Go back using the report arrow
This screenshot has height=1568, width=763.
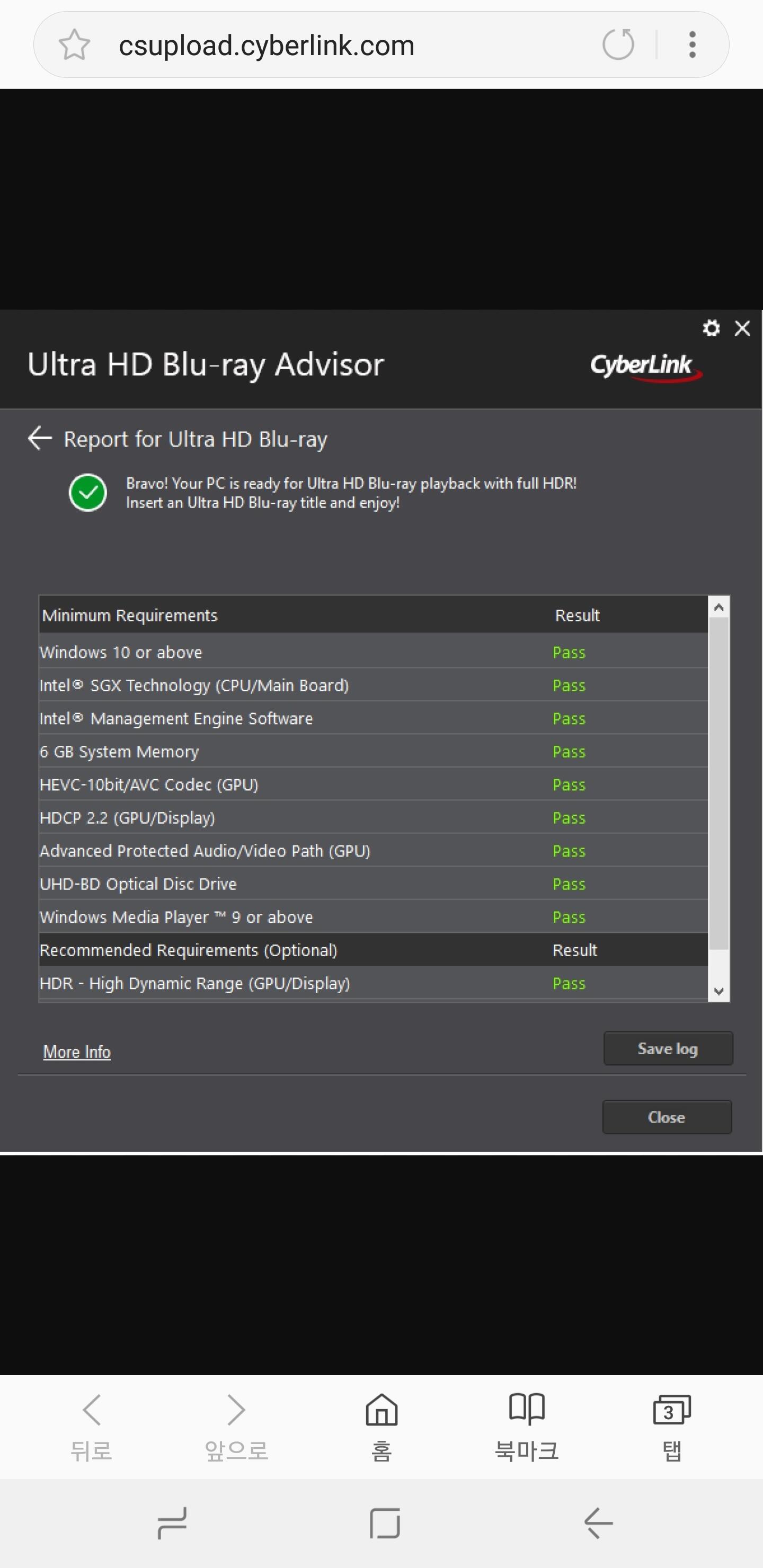point(40,438)
